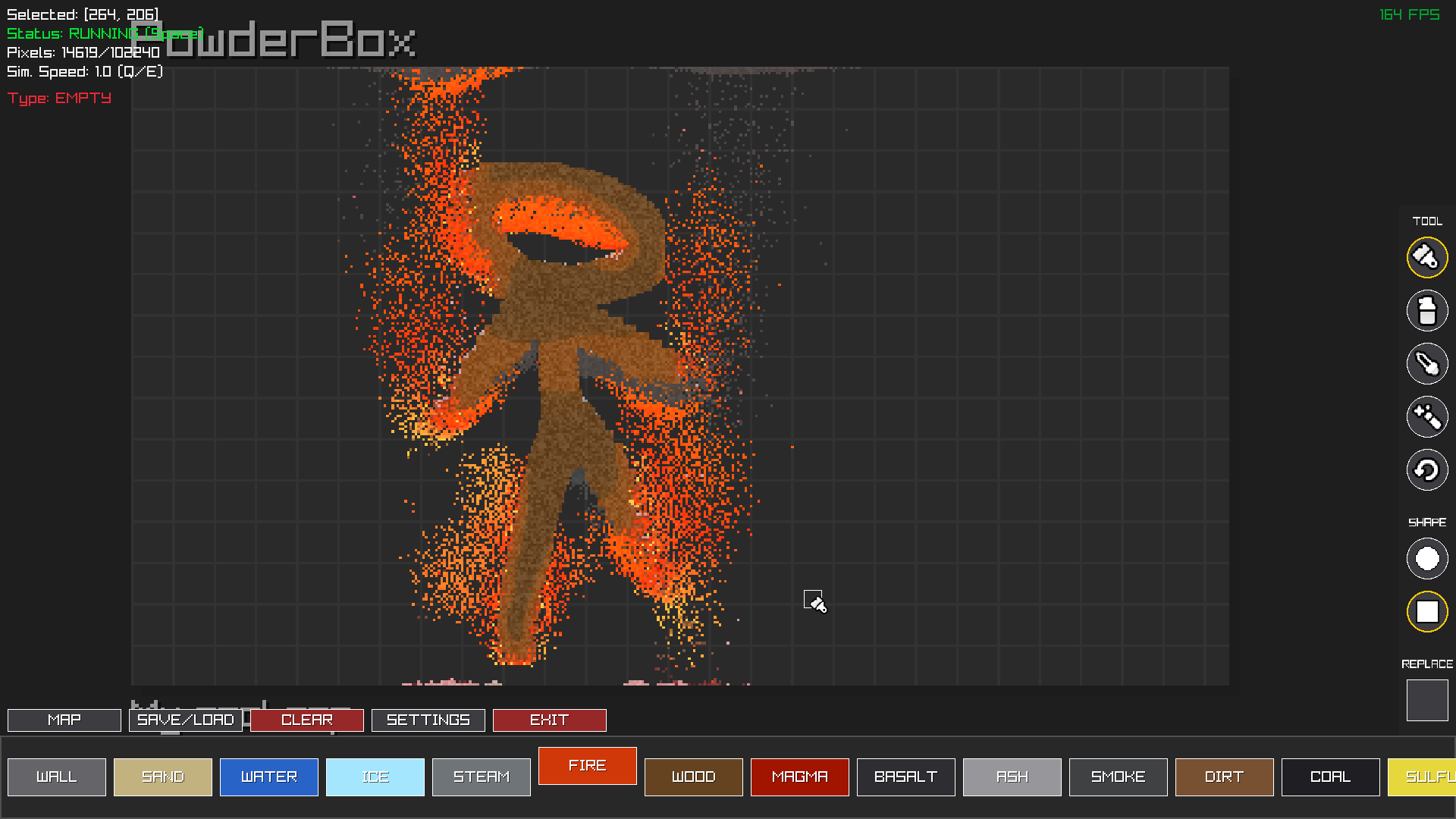Select the WOOD element
The width and height of the screenshot is (1456, 819).
pyautogui.click(x=694, y=777)
